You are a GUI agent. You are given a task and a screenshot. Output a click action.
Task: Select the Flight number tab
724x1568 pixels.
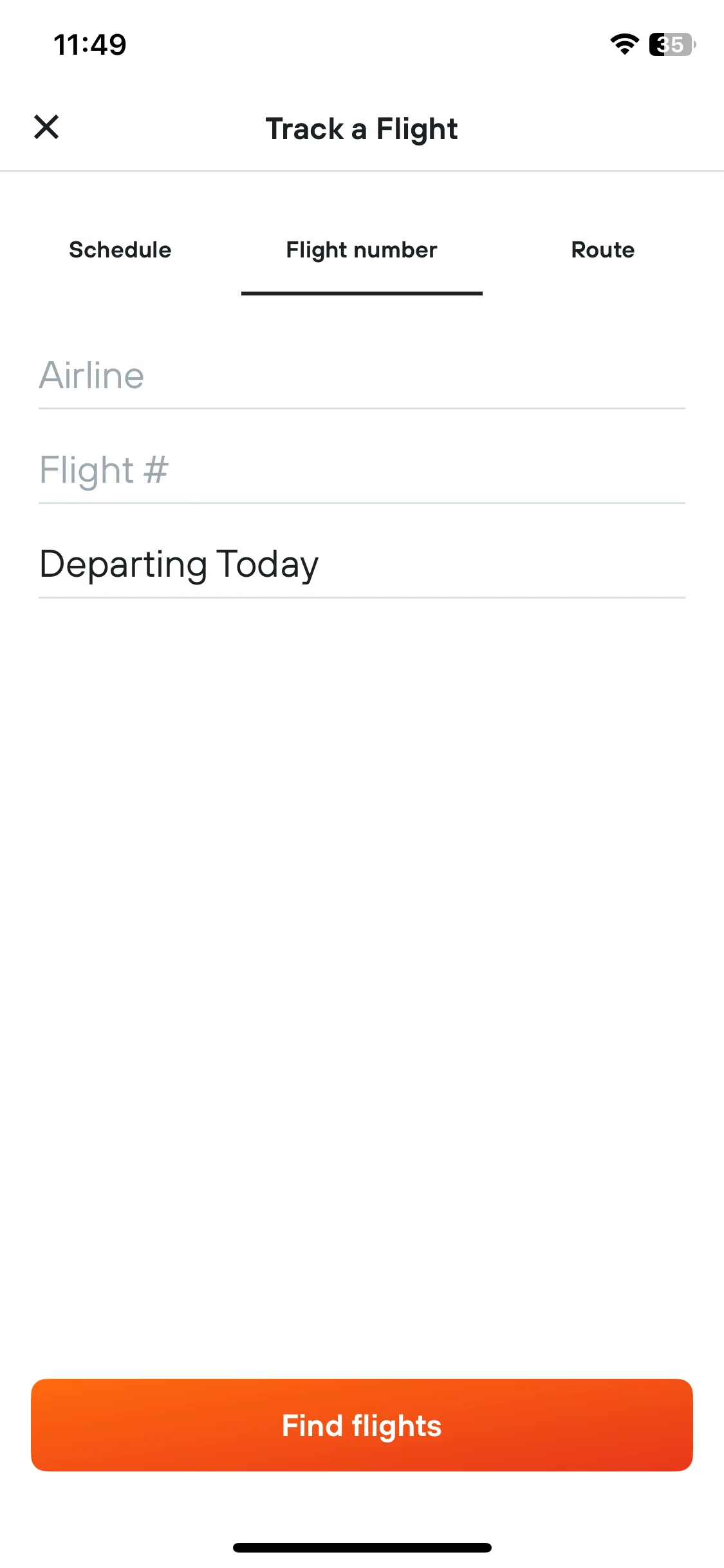(x=362, y=250)
